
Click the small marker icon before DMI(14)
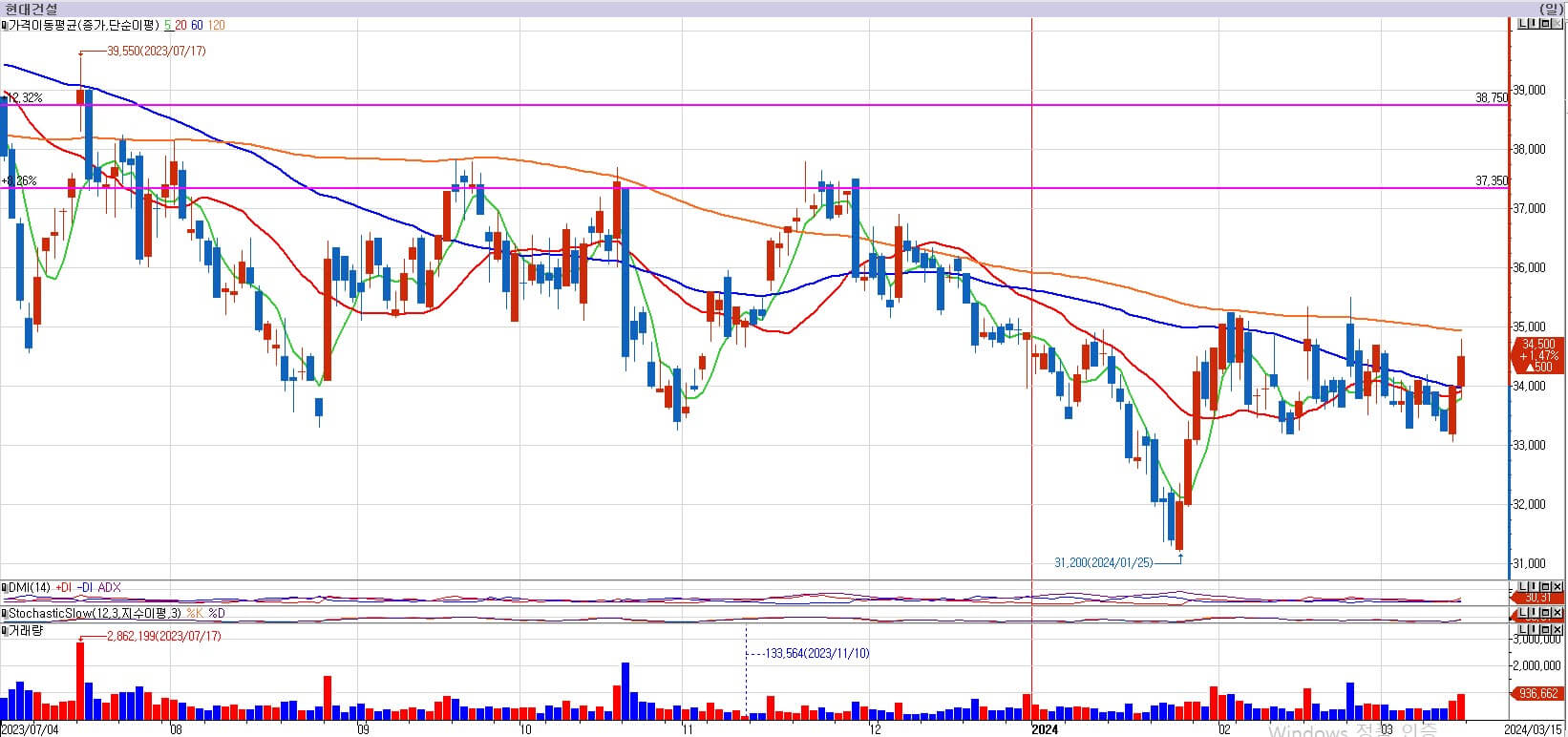coord(4,588)
